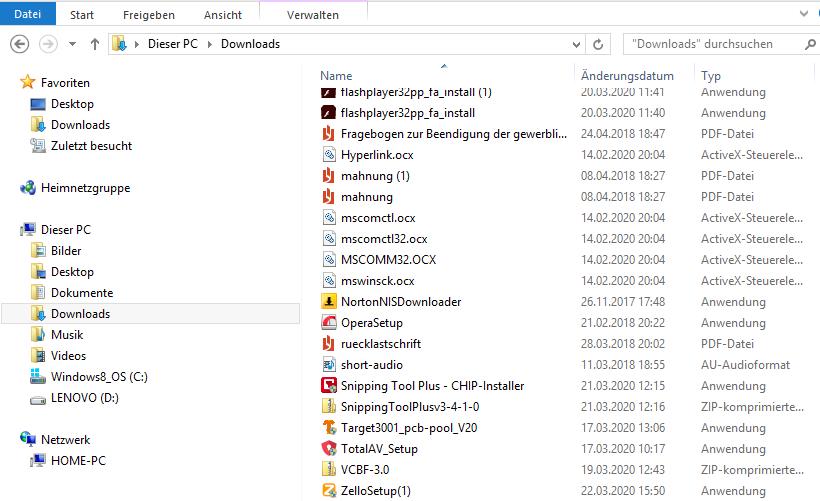Open the Datei menu tab
Image resolution: width=820 pixels, height=501 pixels.
point(28,14)
